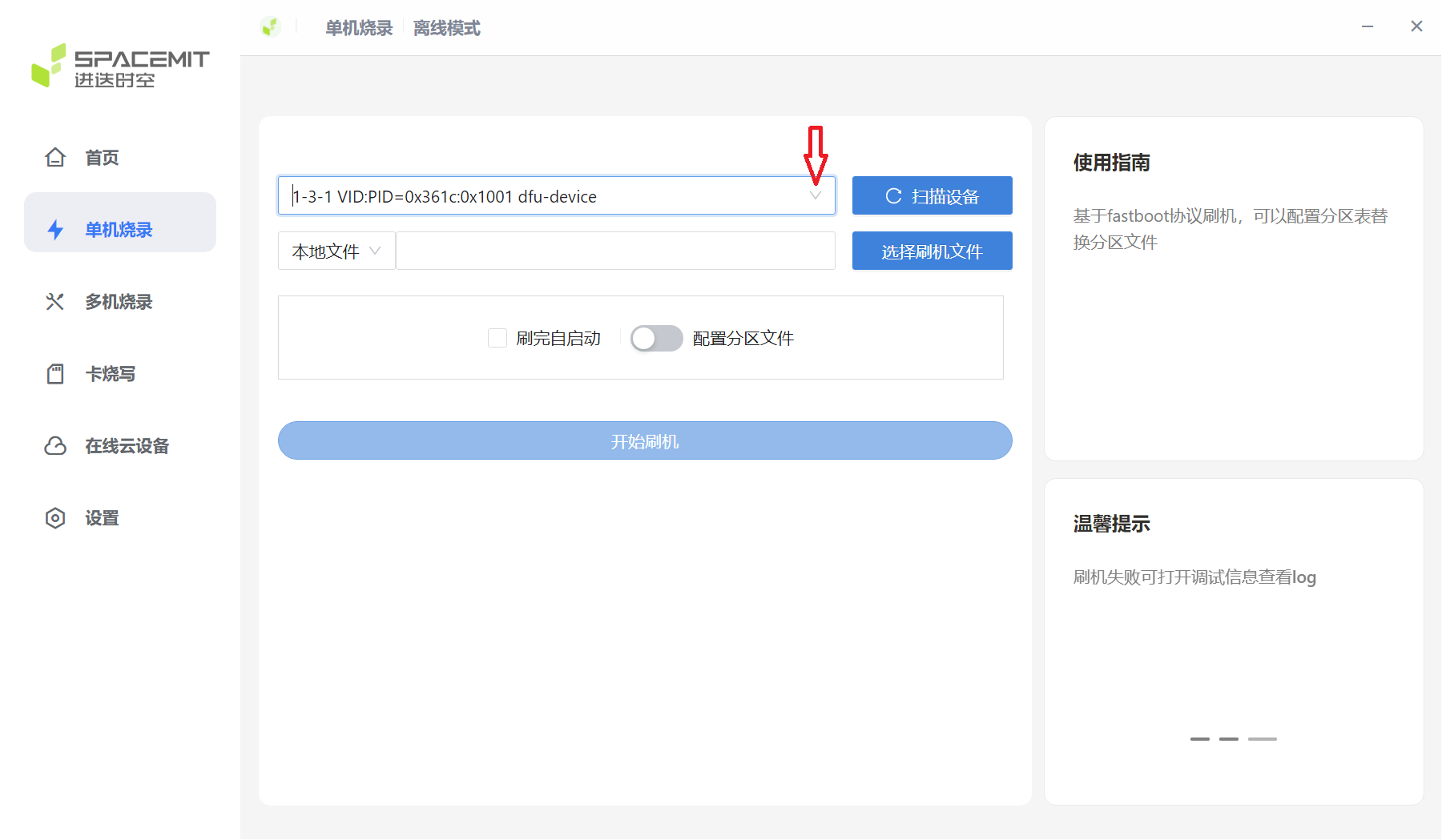Click the lightning bolt icon for 单机烧录
Viewport: 1442px width, 840px height.
pyautogui.click(x=55, y=230)
